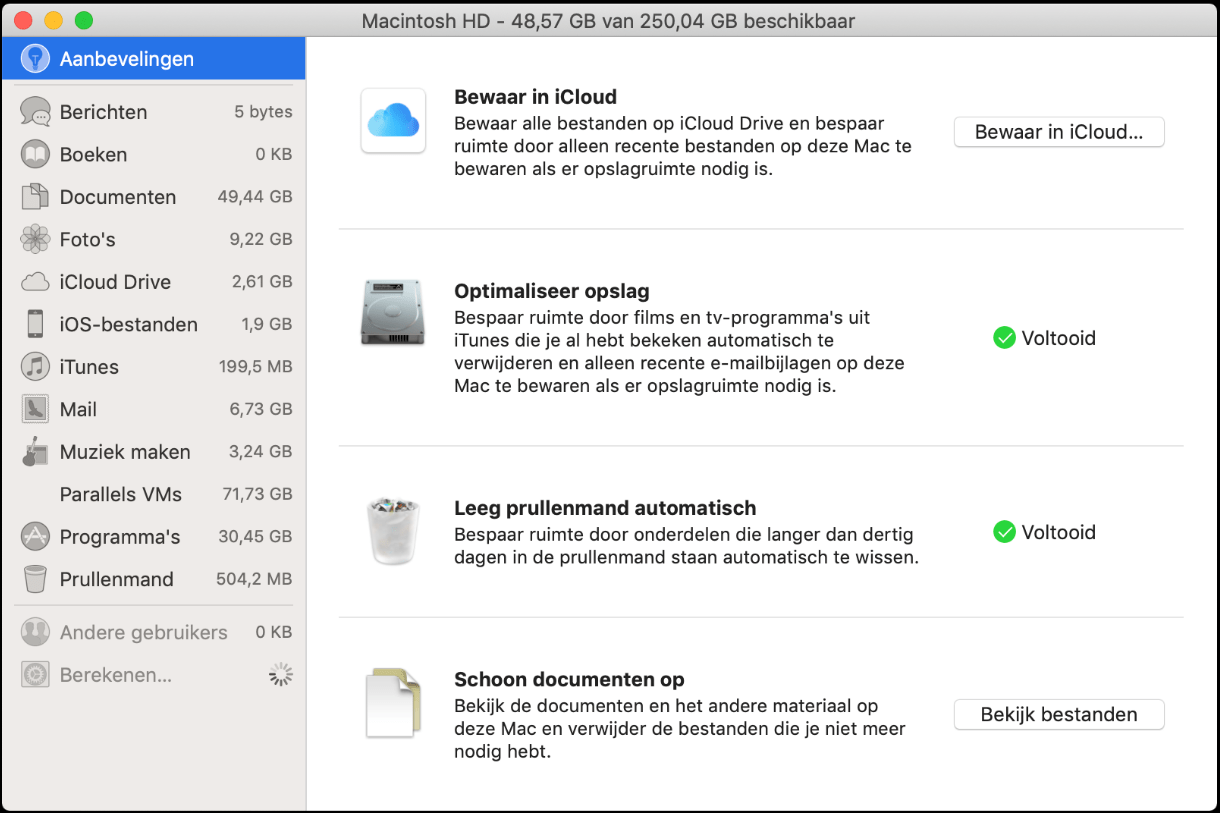1220x813 pixels.
Task: Click the iTunes music note icon
Action: tap(35, 367)
